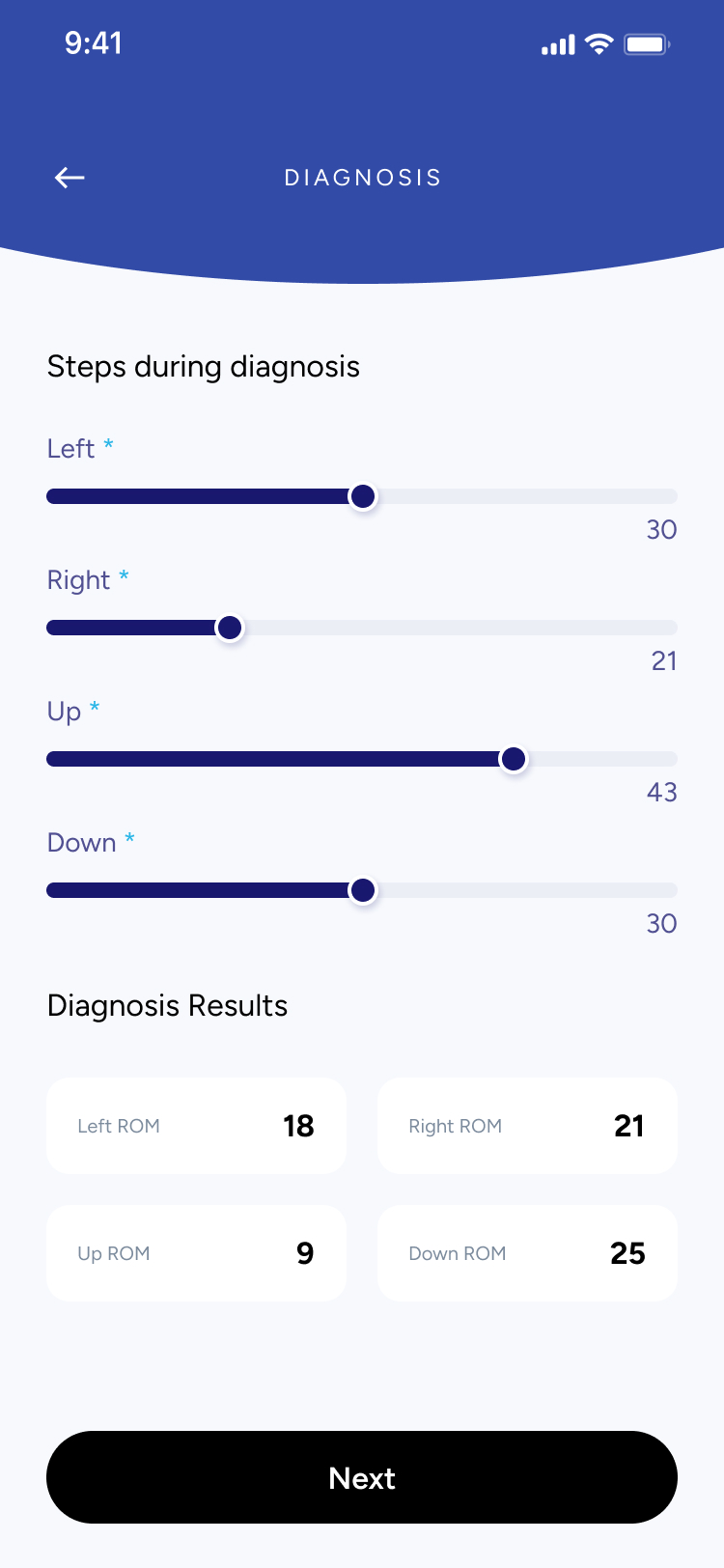The image size is (724, 1568).
Task: Click the Right steps slider handle
Action: coord(230,628)
